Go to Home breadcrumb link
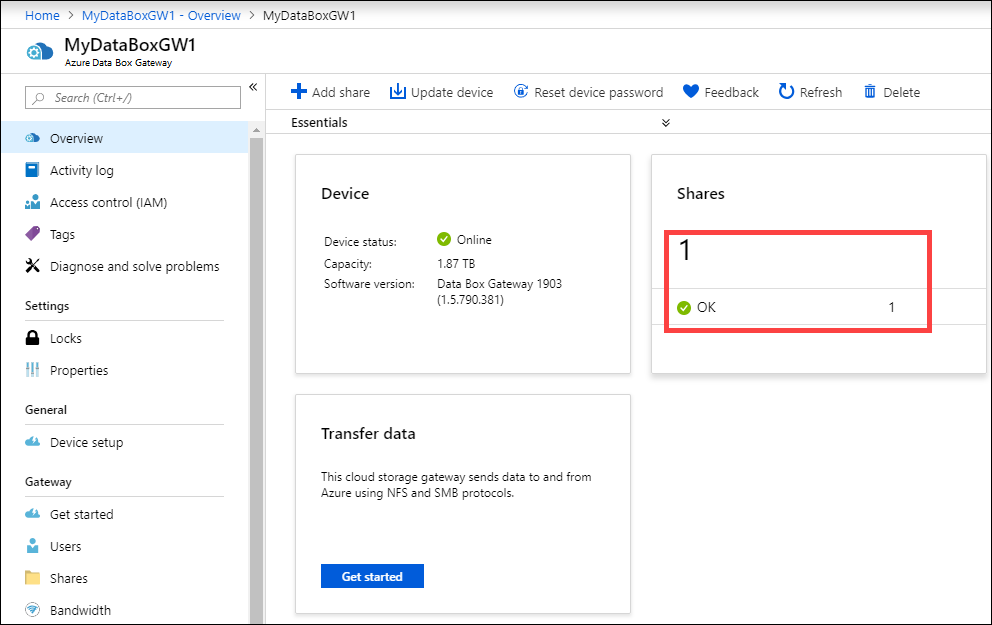The image size is (992, 625). (42, 15)
